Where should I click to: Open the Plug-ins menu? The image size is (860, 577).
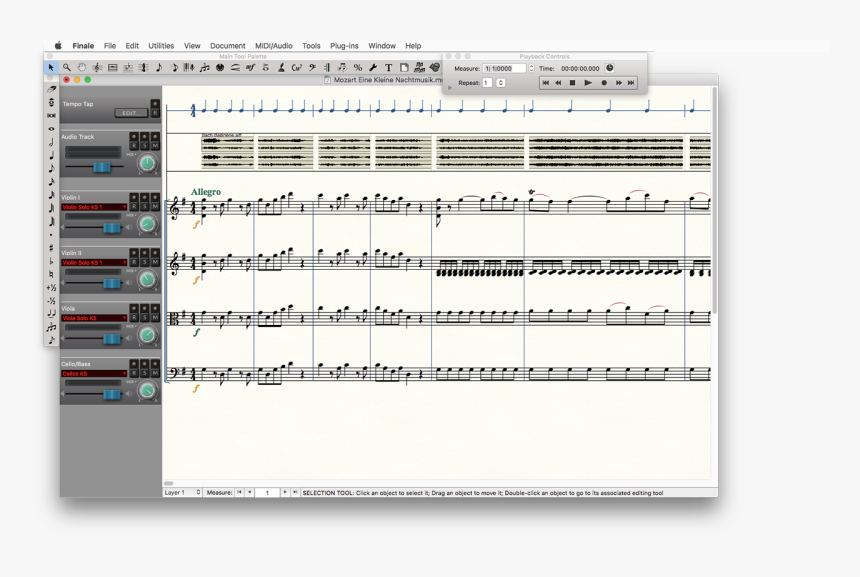343,45
